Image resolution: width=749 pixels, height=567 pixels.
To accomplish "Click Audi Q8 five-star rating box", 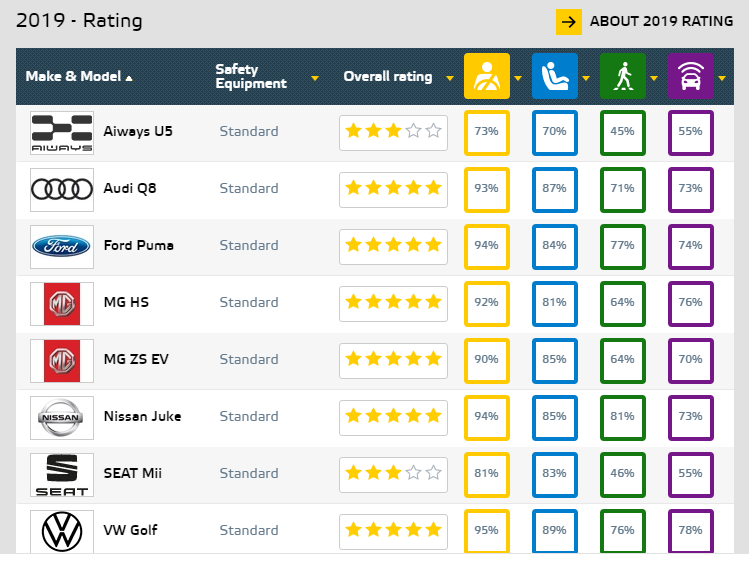I will pos(393,190).
